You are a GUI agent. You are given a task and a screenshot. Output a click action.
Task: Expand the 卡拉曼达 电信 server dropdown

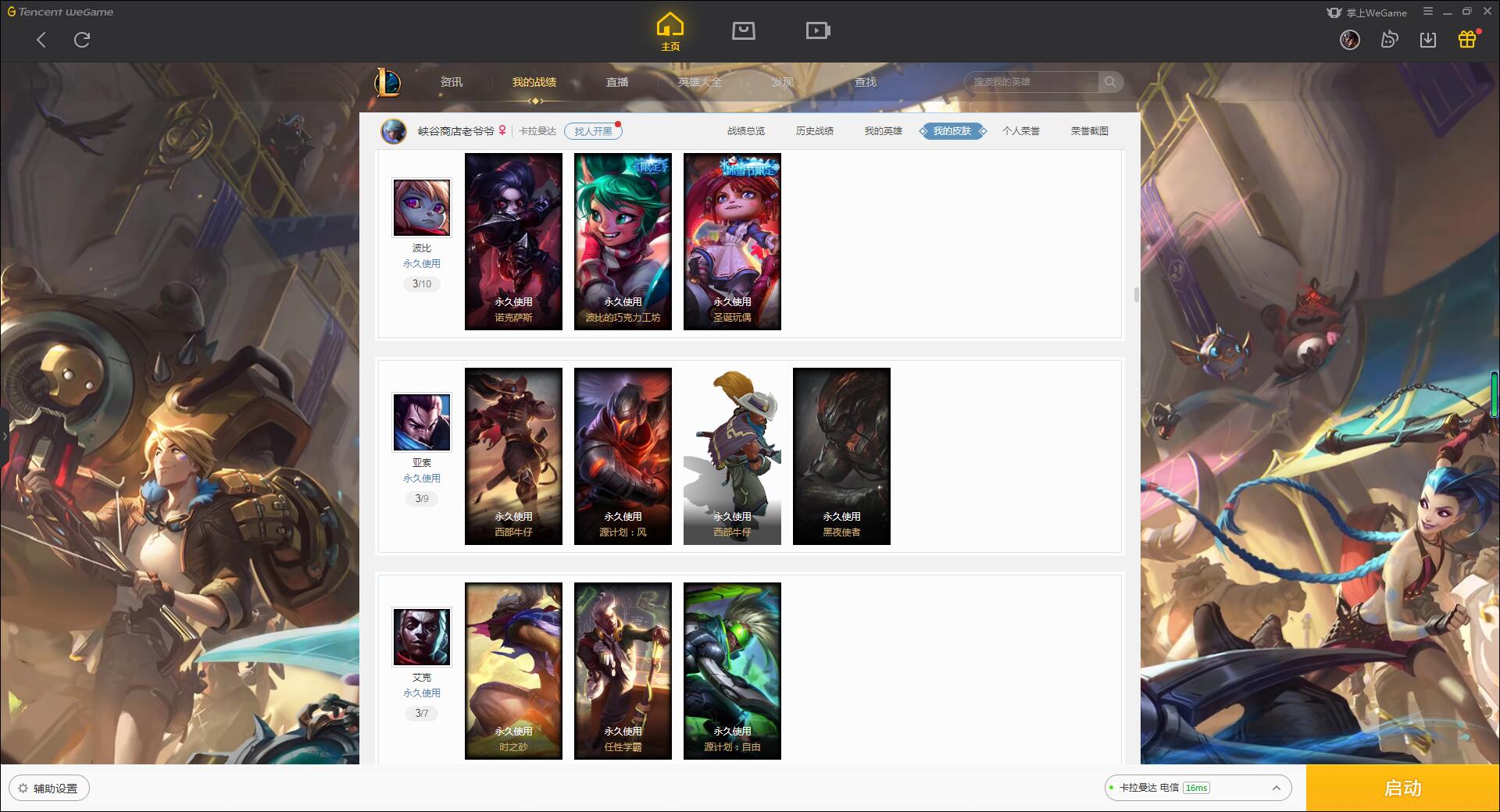pyautogui.click(x=1197, y=788)
